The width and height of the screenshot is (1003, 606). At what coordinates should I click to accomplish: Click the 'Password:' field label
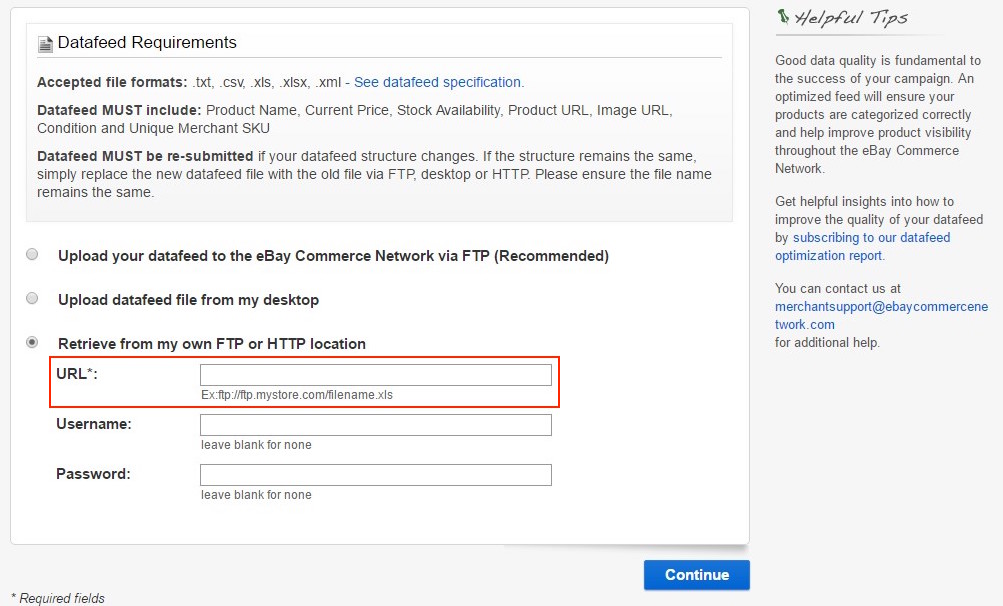pos(93,474)
